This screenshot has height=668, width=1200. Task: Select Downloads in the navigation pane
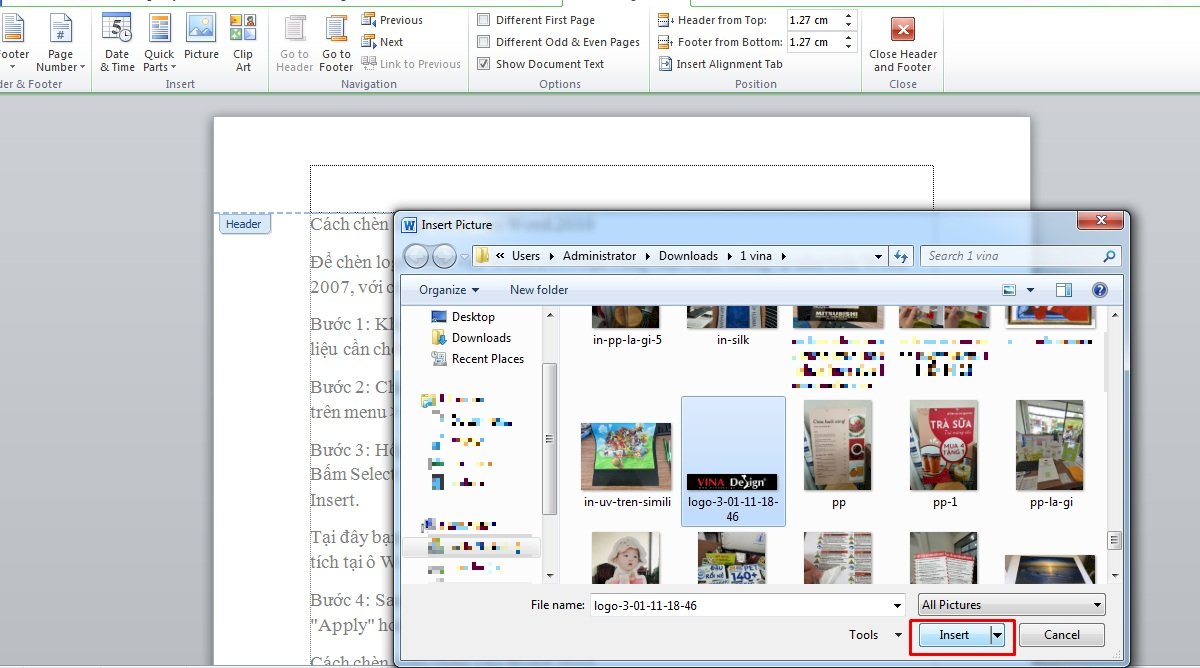480,338
